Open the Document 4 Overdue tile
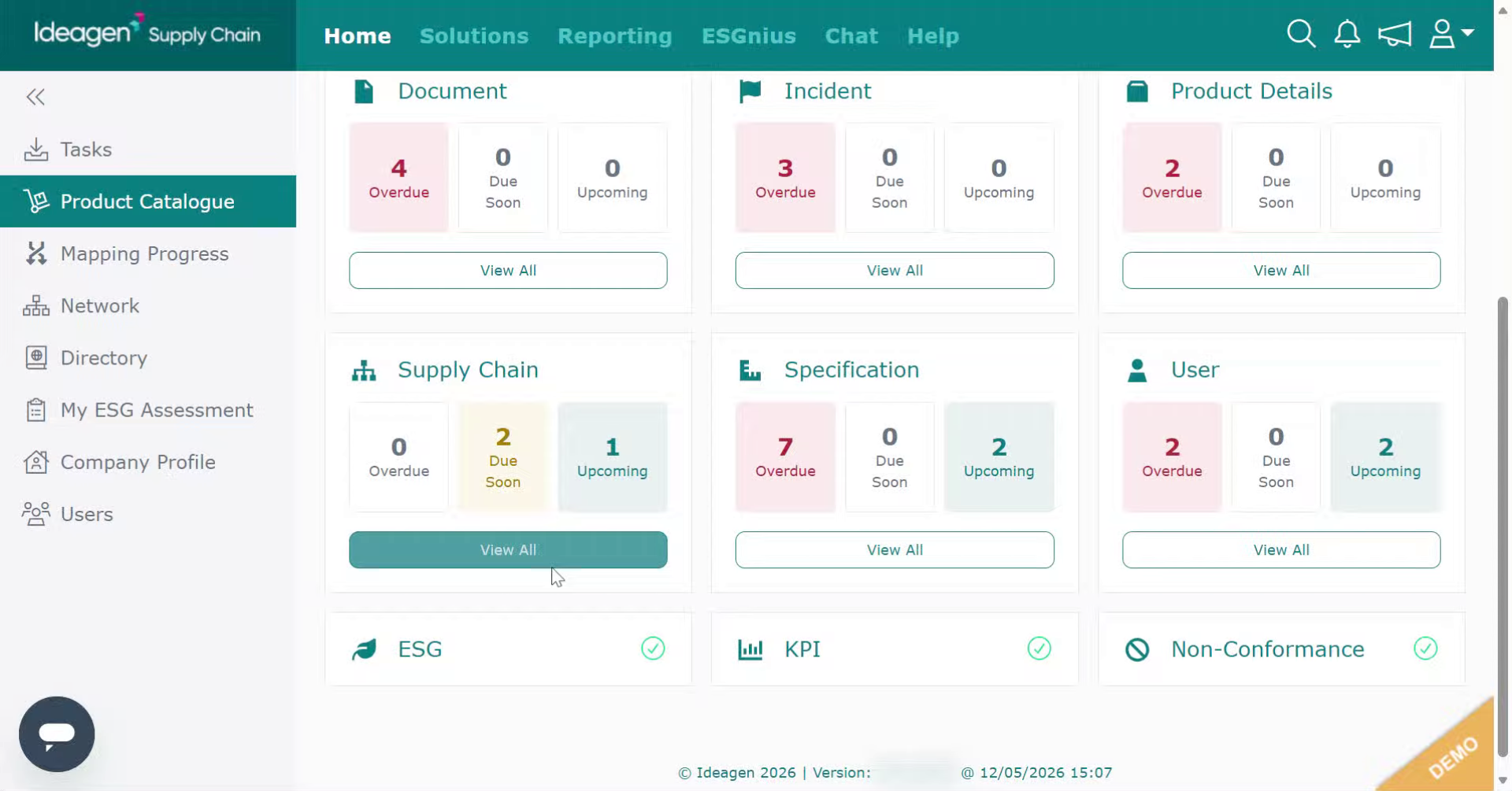The width and height of the screenshot is (1512, 791). 398,178
